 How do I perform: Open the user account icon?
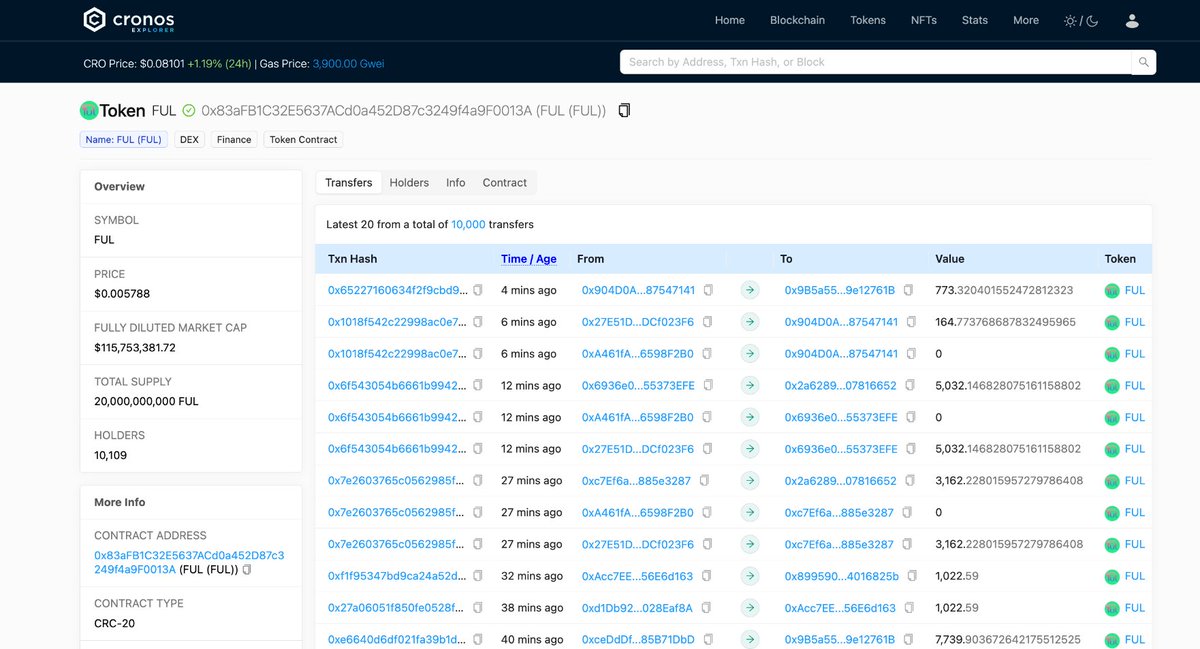(x=1132, y=20)
